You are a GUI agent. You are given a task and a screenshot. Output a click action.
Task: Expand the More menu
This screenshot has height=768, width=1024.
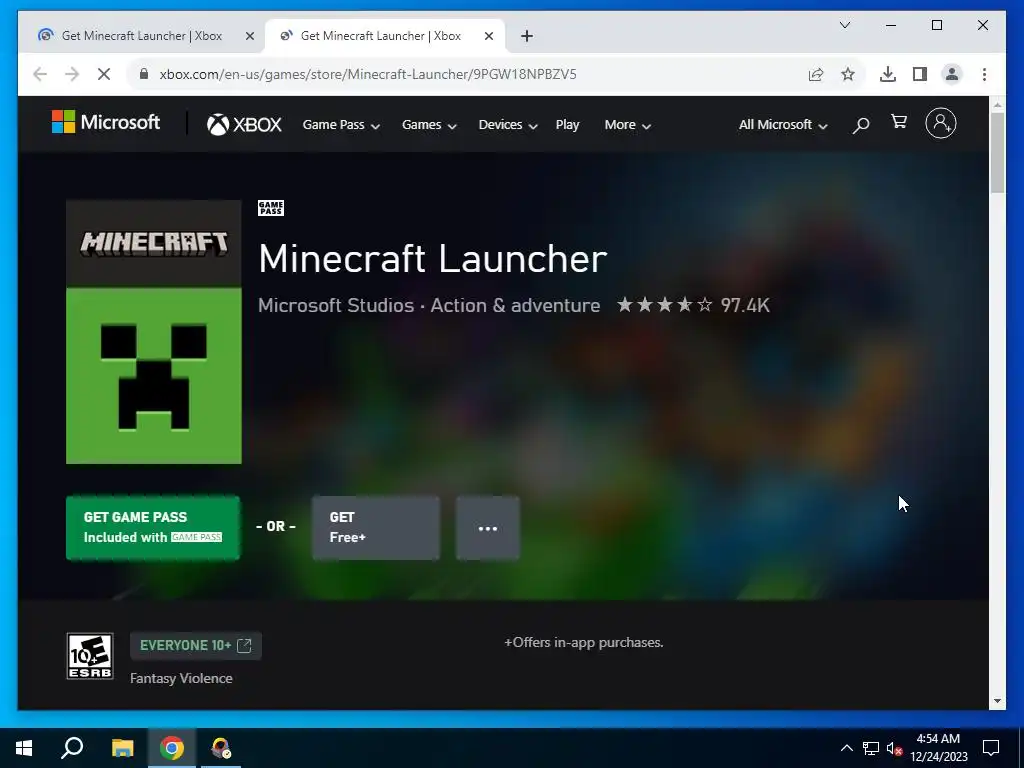[x=628, y=125]
